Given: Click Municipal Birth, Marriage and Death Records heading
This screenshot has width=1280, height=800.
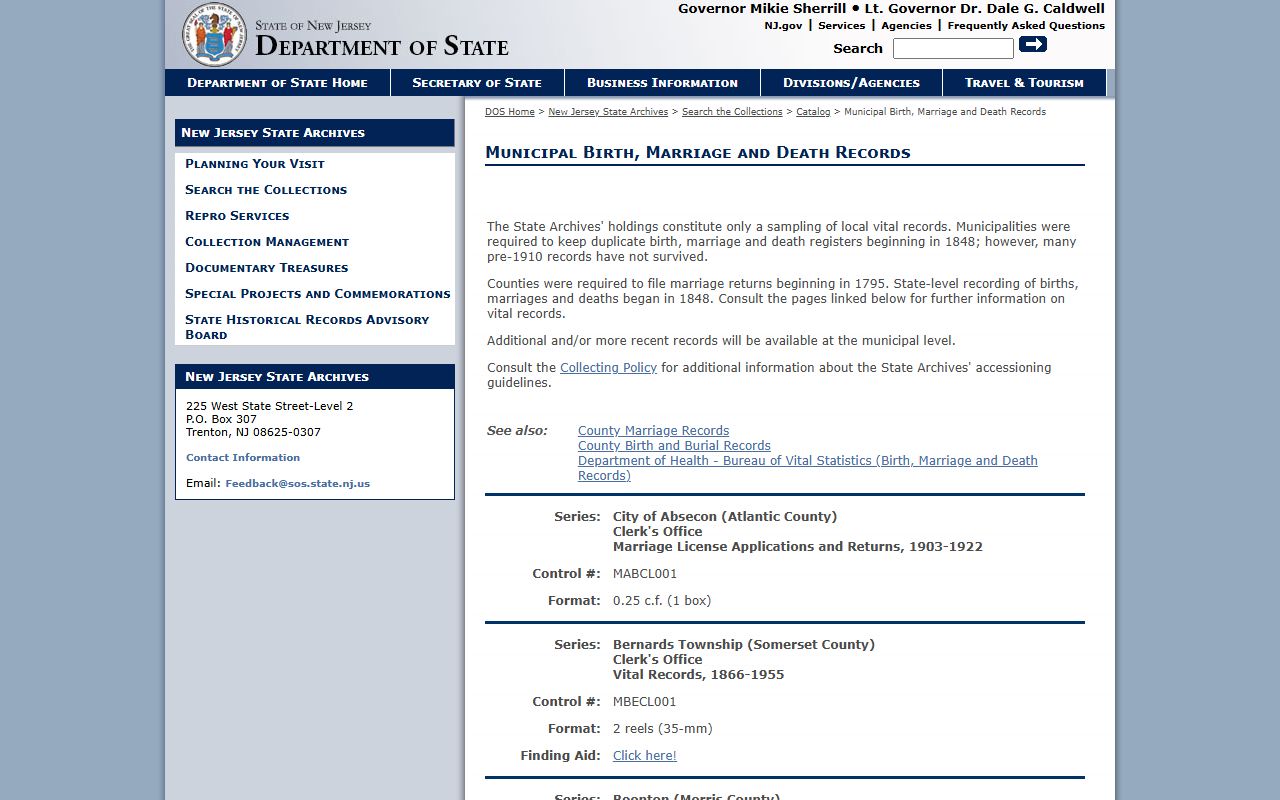Looking at the screenshot, I should click(698, 153).
